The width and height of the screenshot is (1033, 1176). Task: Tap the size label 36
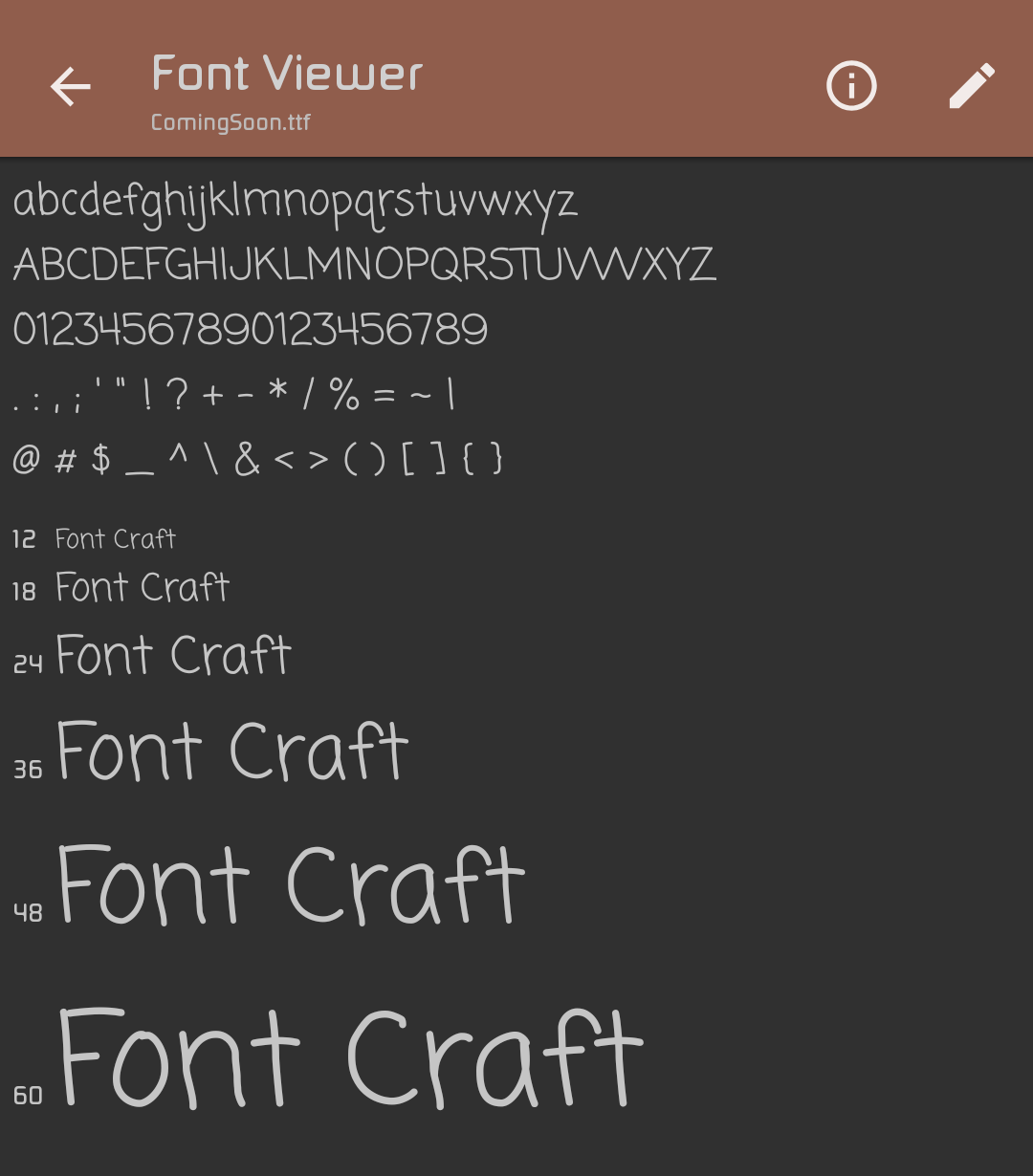click(x=28, y=769)
